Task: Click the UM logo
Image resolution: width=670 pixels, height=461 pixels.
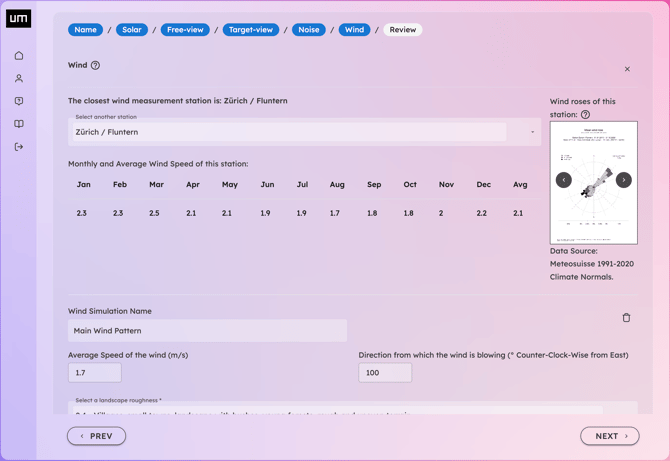Action: 19,19
